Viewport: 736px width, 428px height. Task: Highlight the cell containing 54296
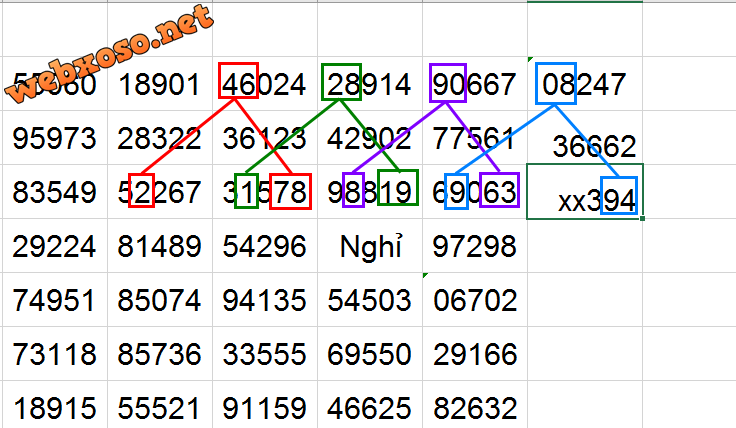[x=265, y=245]
